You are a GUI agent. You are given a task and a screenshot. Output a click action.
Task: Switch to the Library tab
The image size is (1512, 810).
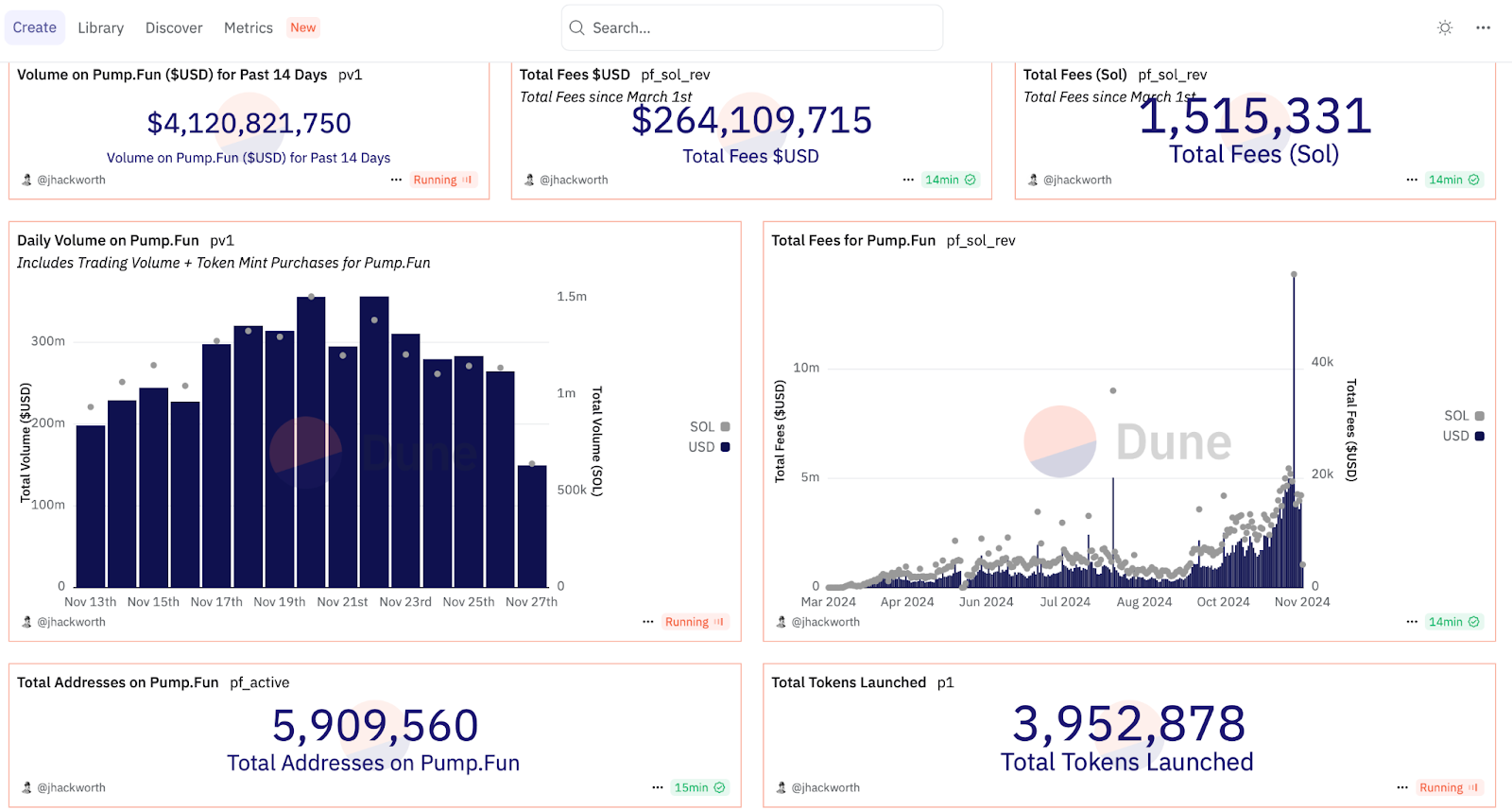(100, 27)
